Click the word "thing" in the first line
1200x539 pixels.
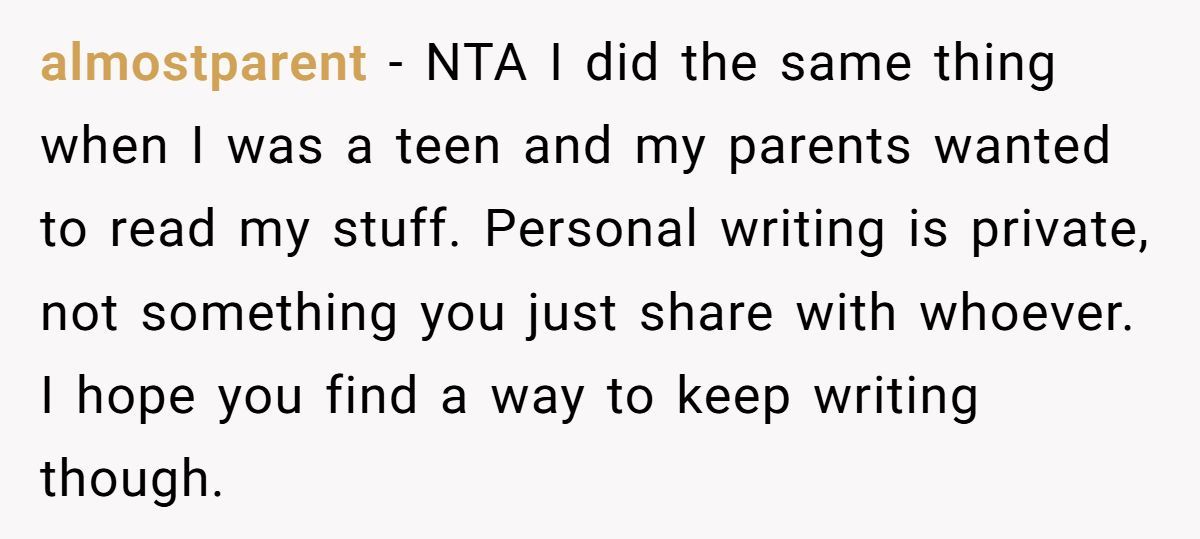tap(993, 65)
